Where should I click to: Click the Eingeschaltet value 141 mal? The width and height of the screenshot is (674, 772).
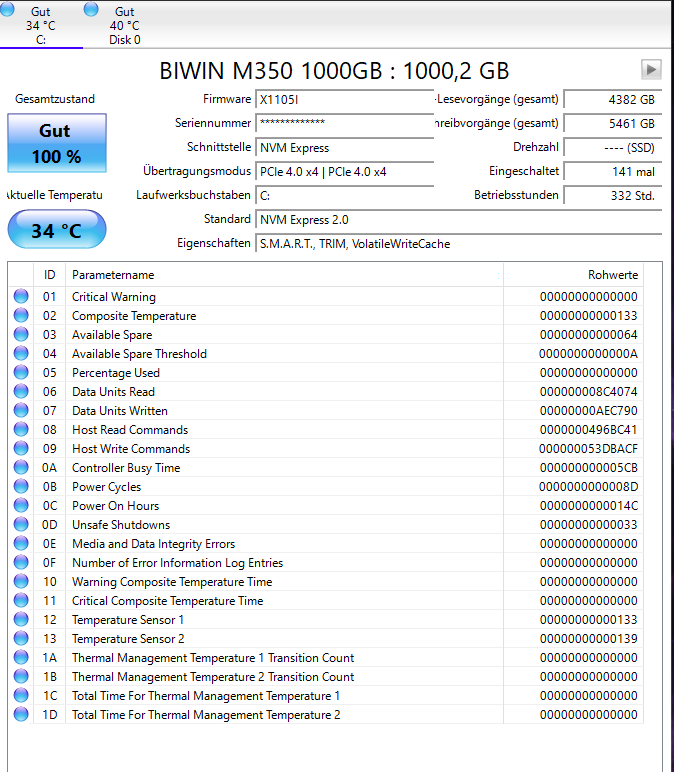tap(612, 171)
